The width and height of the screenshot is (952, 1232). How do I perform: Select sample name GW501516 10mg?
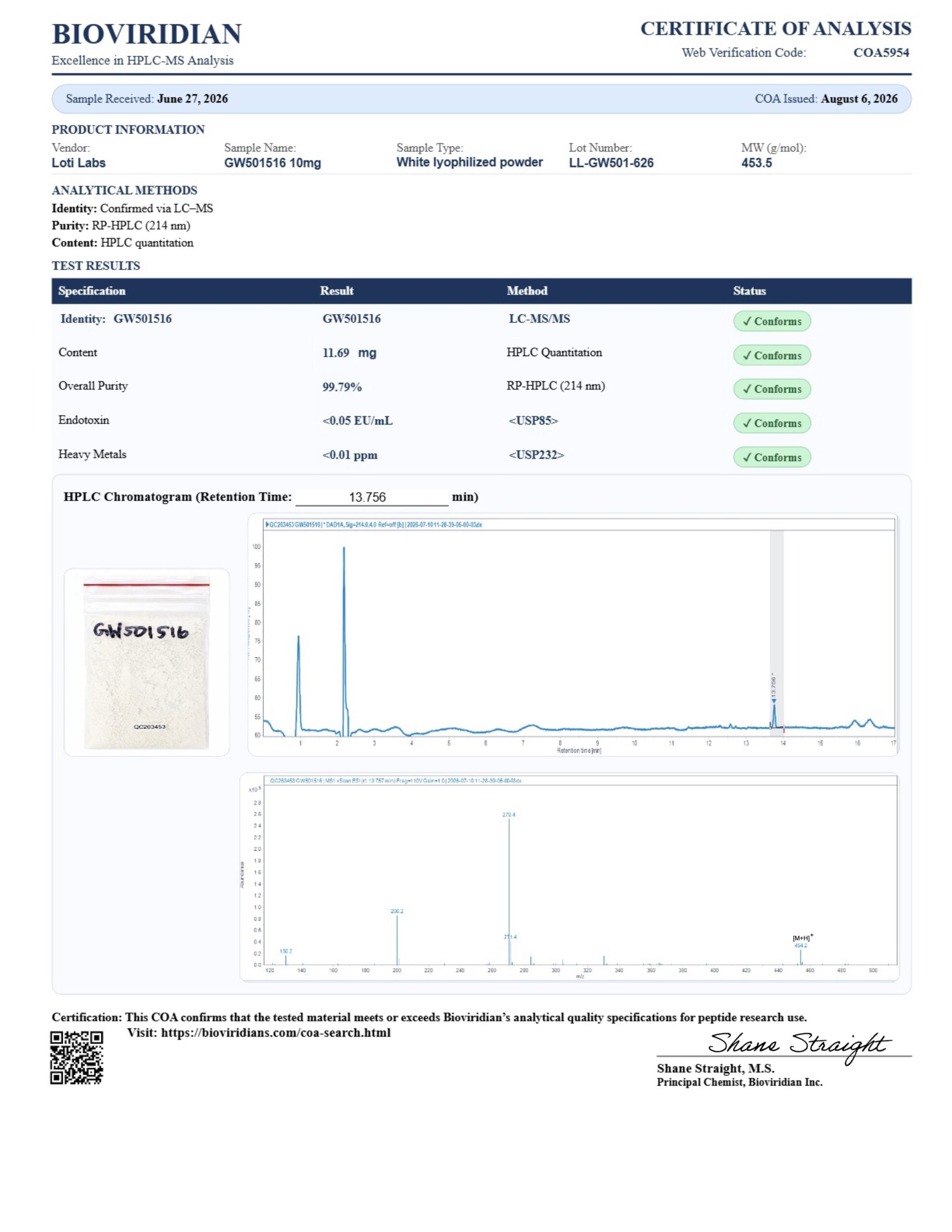(x=272, y=163)
